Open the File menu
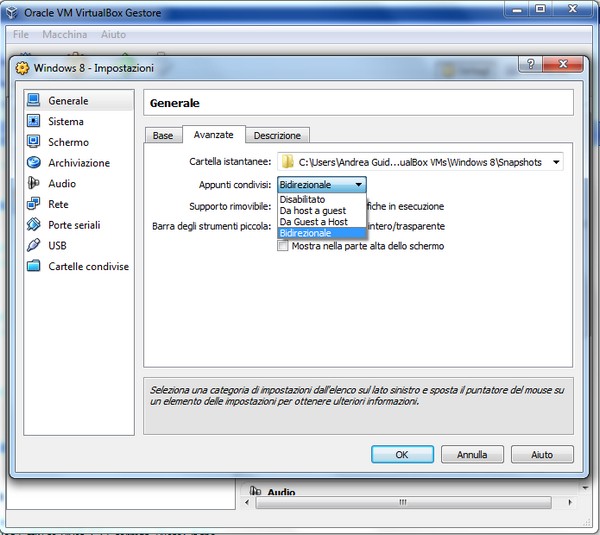 click(x=21, y=34)
